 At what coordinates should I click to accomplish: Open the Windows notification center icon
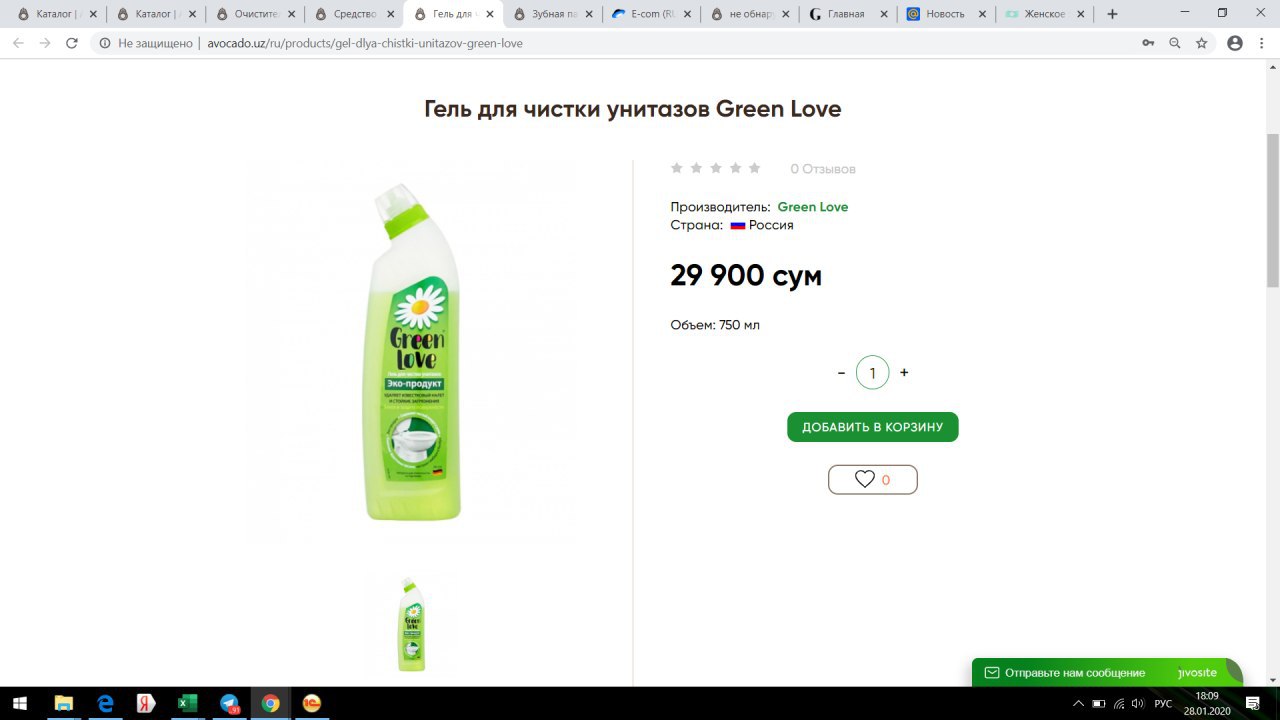pos(1254,703)
